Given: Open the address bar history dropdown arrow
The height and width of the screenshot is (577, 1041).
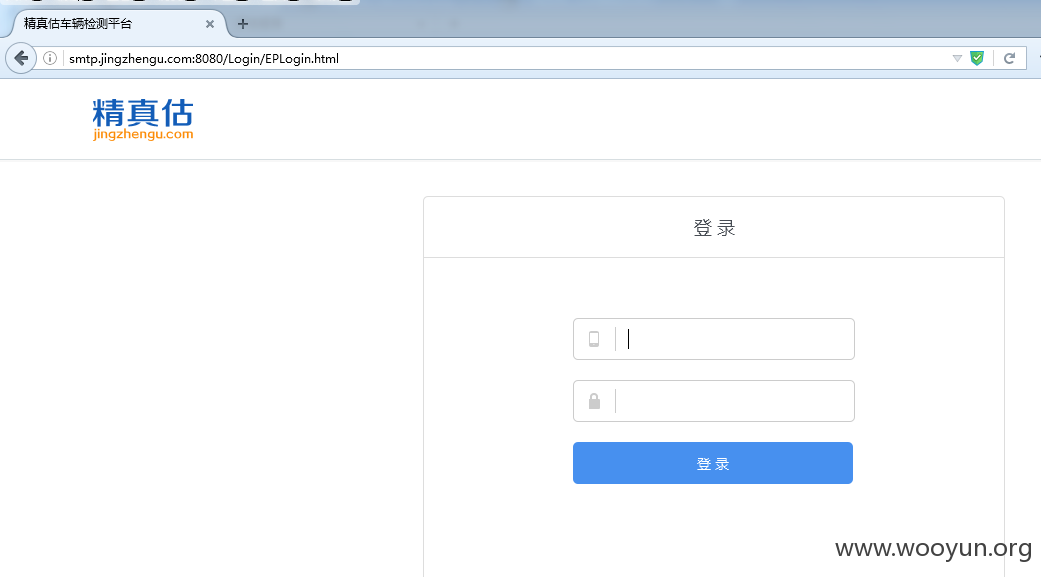Looking at the screenshot, I should click(957, 58).
